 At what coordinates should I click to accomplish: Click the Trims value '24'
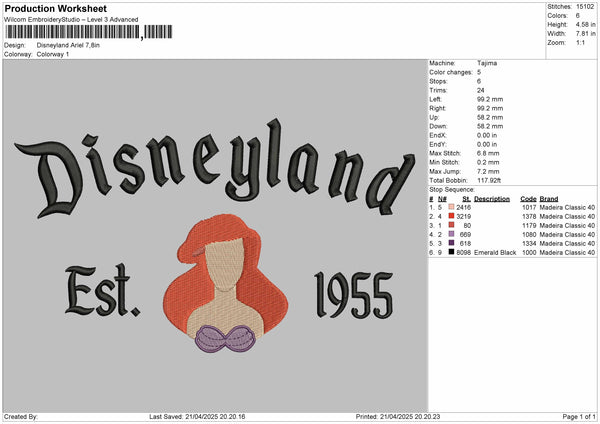[481, 90]
